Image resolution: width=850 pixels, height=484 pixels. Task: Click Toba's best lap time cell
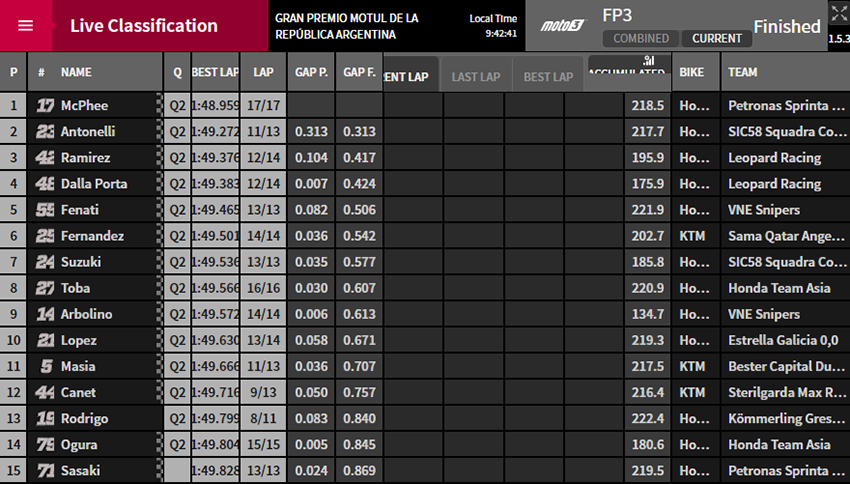coord(214,288)
